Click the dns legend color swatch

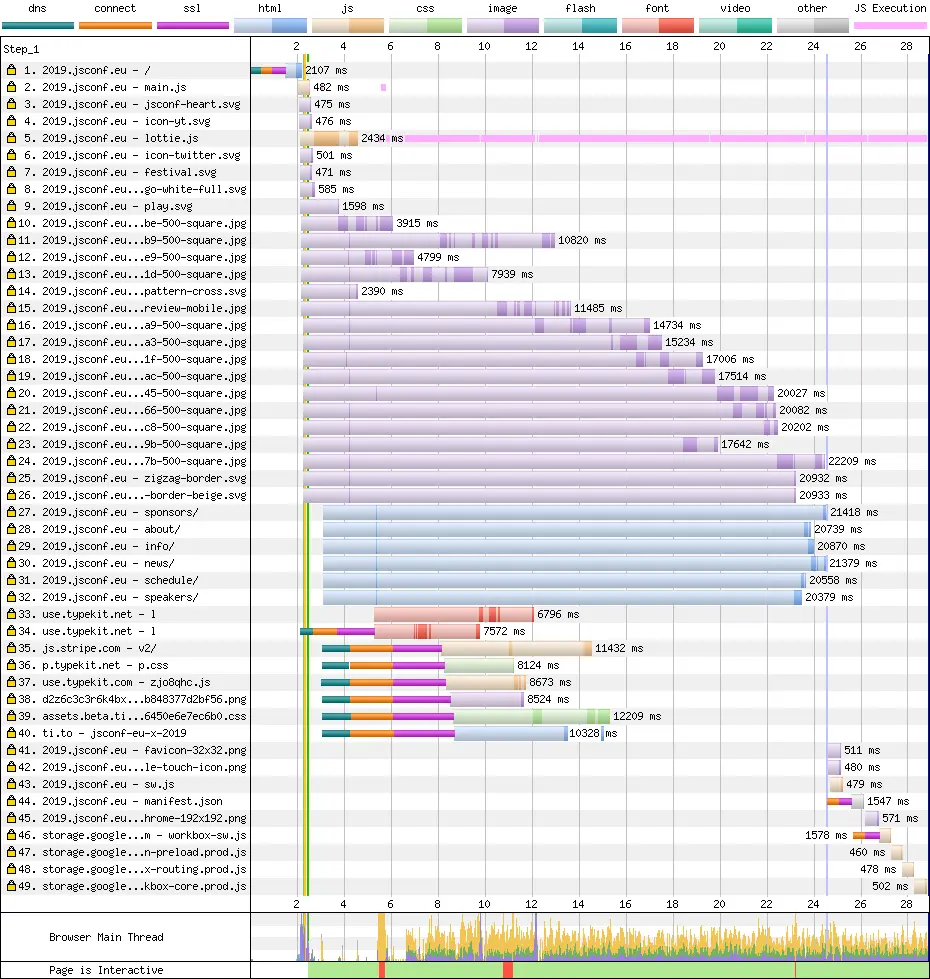click(37, 22)
